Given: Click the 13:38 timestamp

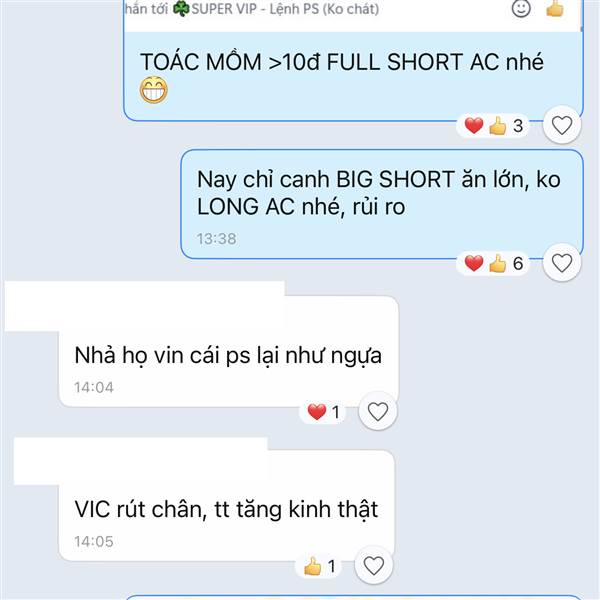Looking at the screenshot, I should point(217,239).
